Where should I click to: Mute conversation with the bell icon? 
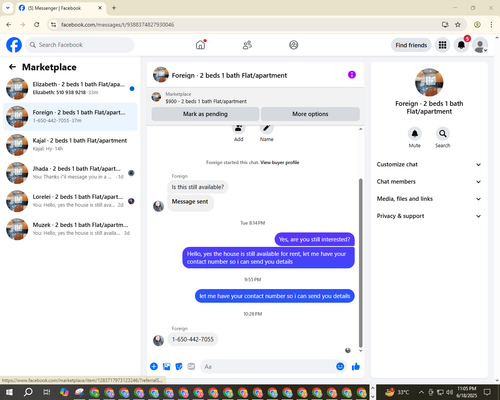coord(415,134)
